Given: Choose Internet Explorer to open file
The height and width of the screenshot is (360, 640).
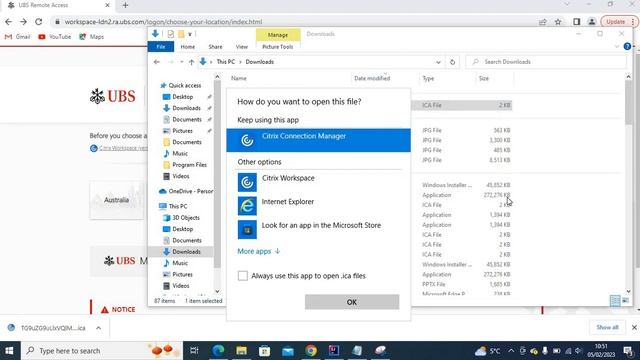Looking at the screenshot, I should click(x=318, y=205).
